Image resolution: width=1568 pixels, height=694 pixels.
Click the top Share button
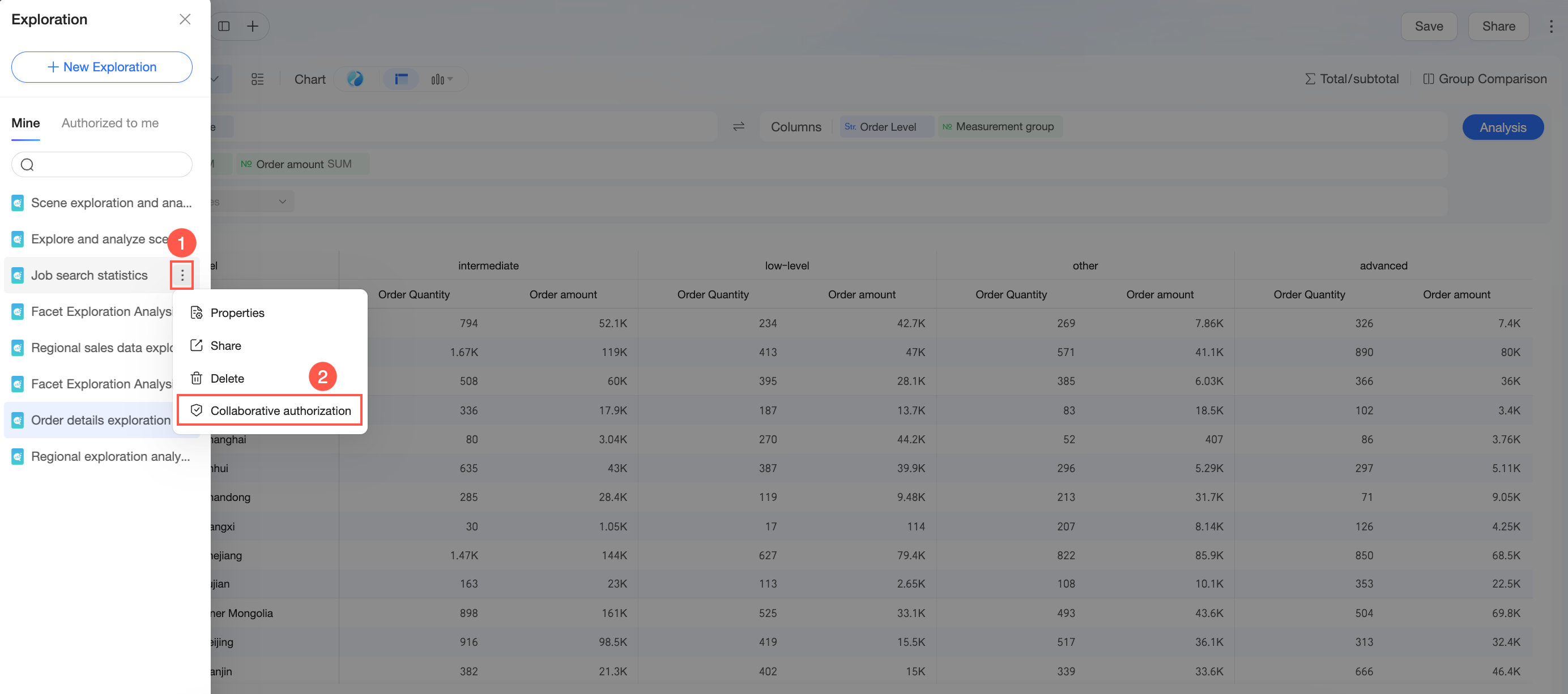click(1498, 26)
